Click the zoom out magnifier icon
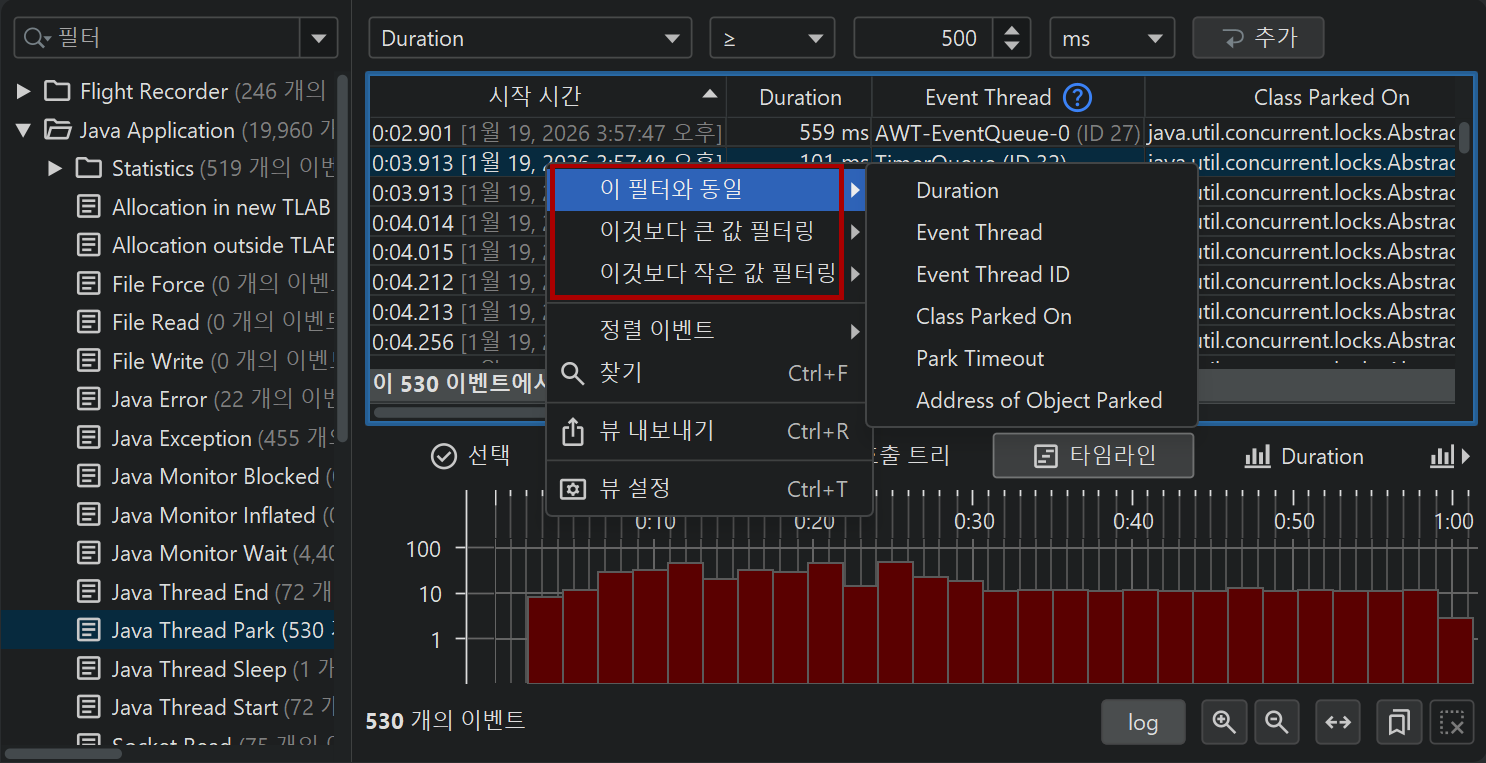This screenshot has width=1486, height=763. point(1276,721)
